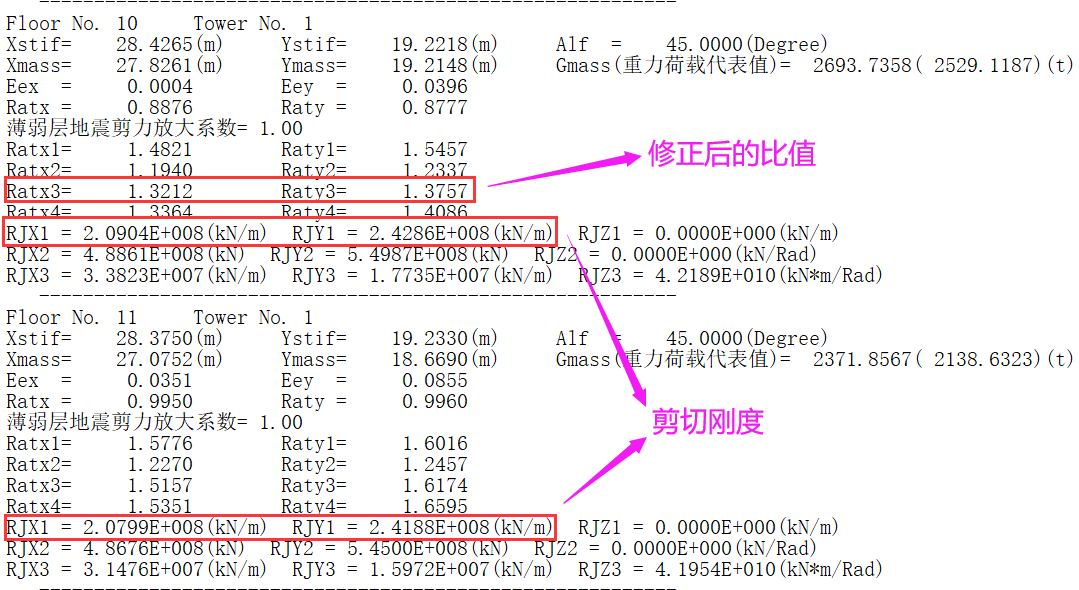Select the Raty1 value 1.5457
The width and height of the screenshot is (1079, 590).
(x=435, y=149)
